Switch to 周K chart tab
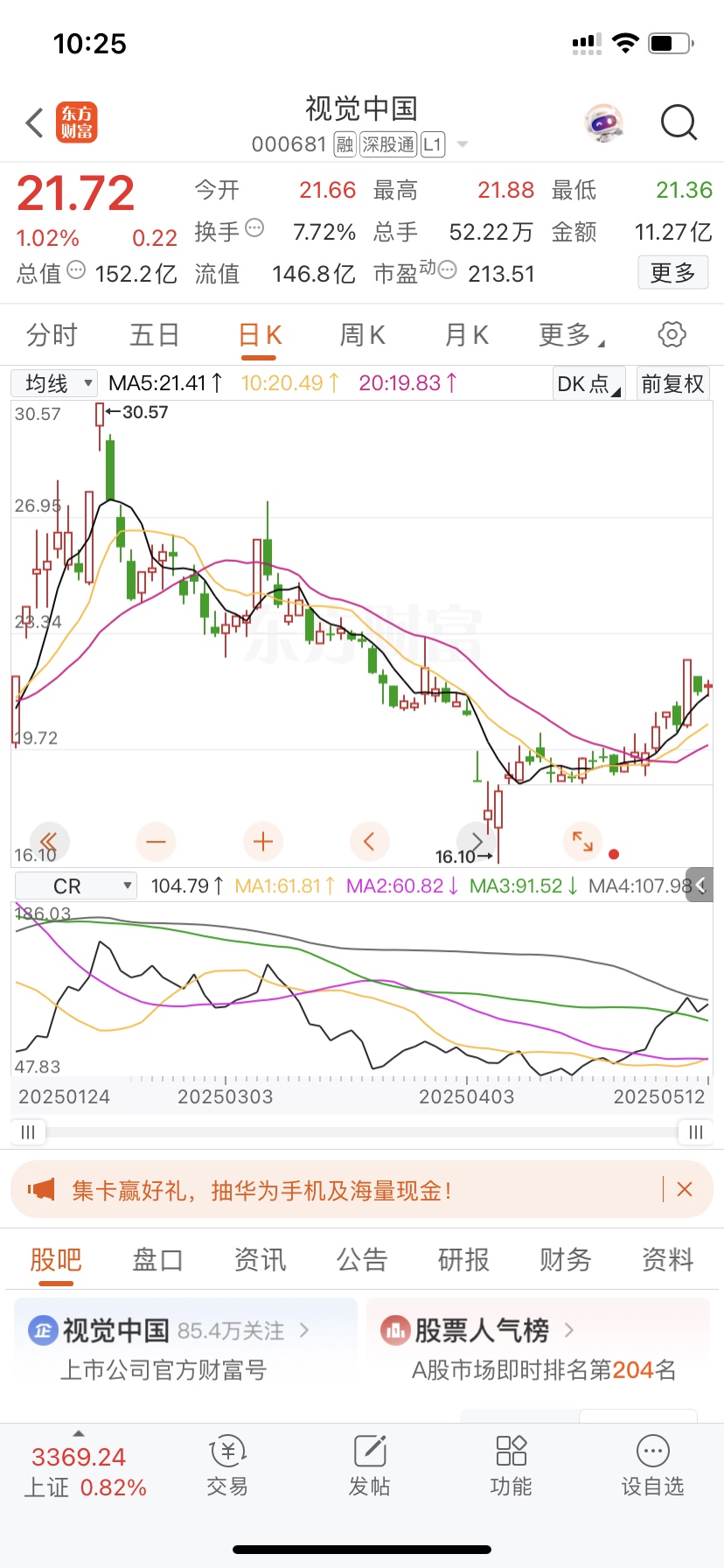The width and height of the screenshot is (724, 1568). (x=363, y=334)
